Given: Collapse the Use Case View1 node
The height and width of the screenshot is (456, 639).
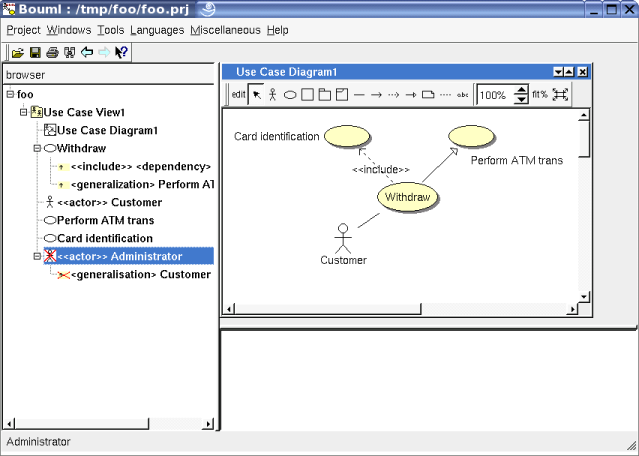Looking at the screenshot, I should [24, 112].
